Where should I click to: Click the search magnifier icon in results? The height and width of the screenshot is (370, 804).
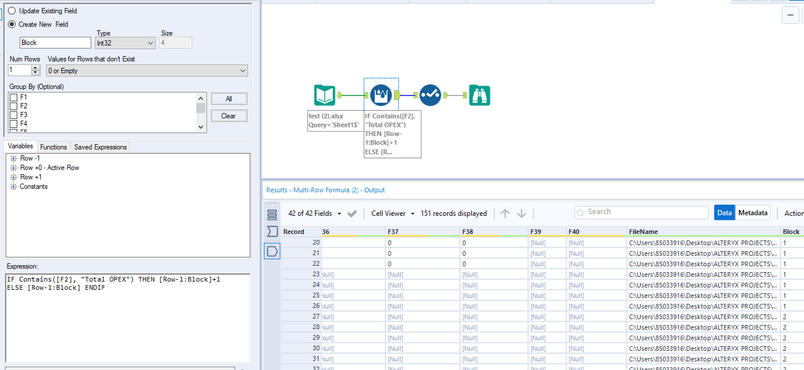(581, 212)
